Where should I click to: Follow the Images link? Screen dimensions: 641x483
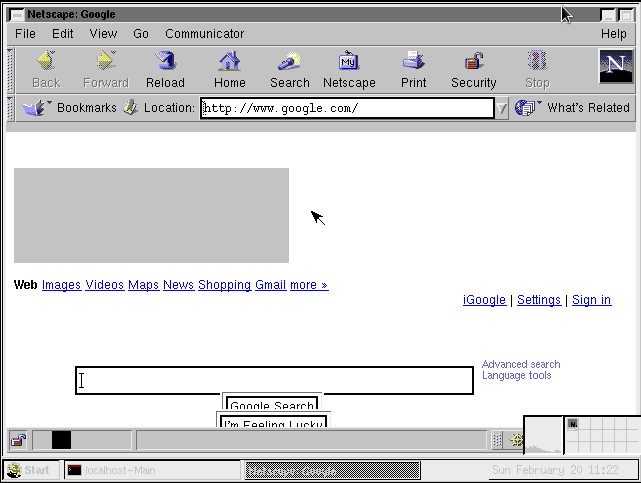tap(61, 285)
